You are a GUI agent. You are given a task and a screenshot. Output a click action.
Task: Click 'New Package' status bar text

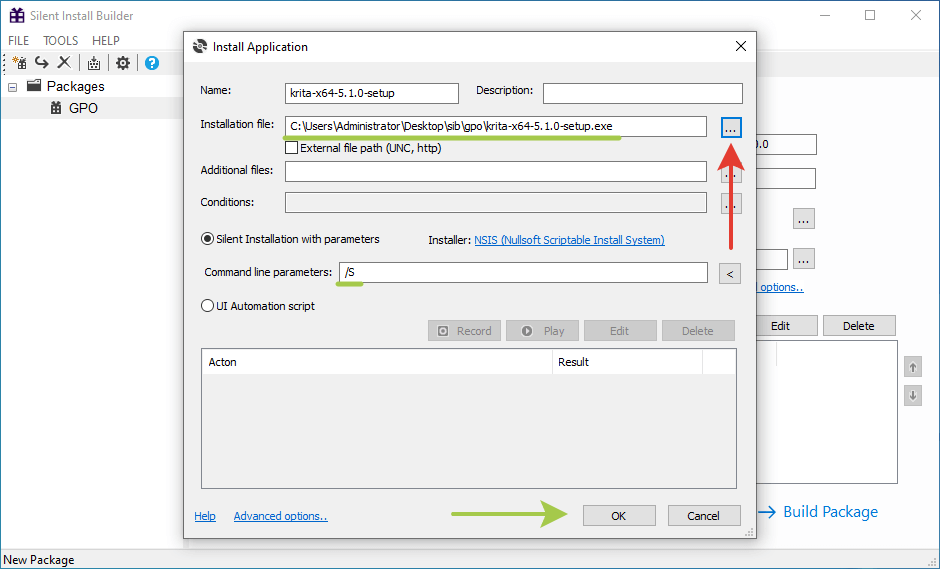click(x=39, y=559)
